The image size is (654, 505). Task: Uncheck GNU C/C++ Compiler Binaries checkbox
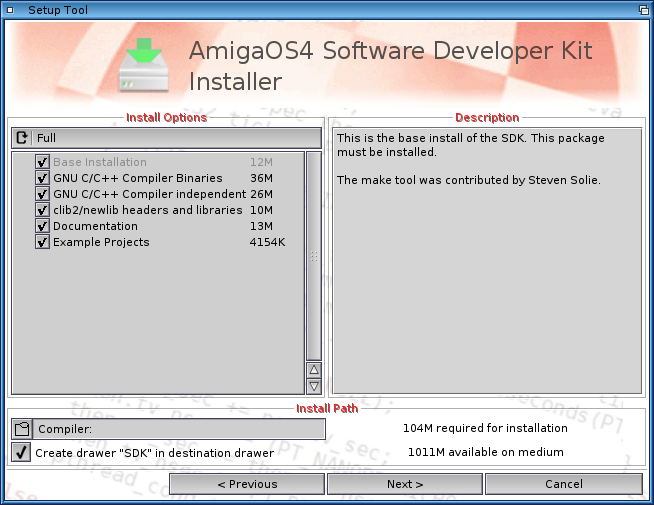pyautogui.click(x=42, y=178)
